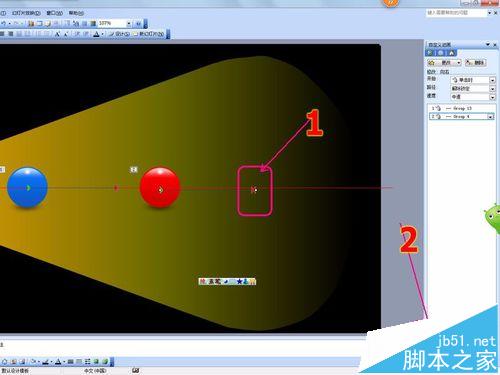Open the Font Color dropdown arrow
Screen dimensions: 500x375
click(102, 34)
